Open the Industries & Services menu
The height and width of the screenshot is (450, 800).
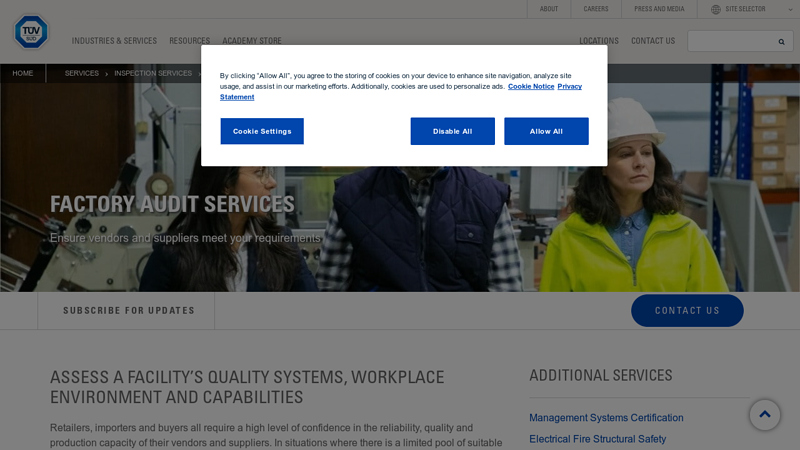(x=114, y=41)
